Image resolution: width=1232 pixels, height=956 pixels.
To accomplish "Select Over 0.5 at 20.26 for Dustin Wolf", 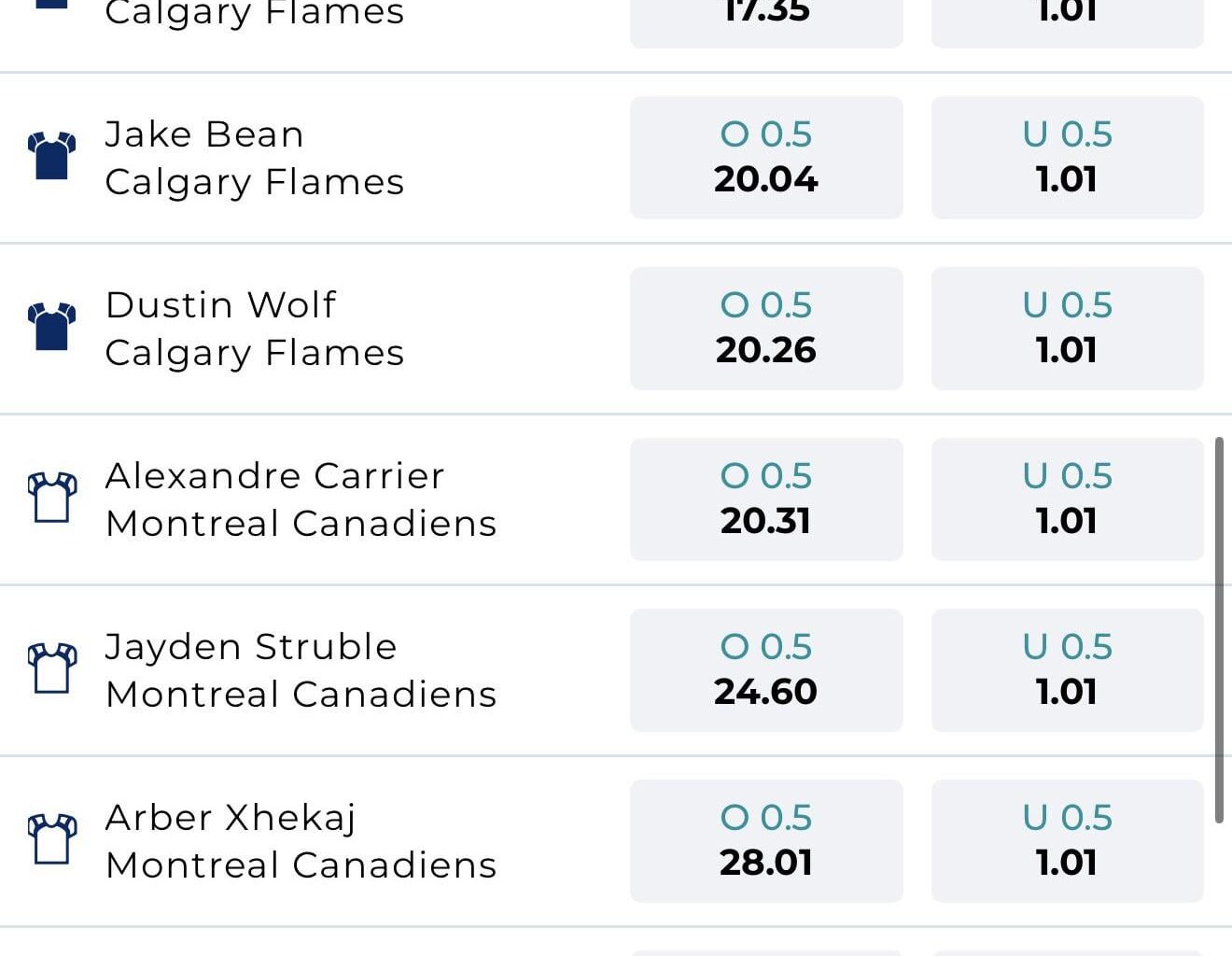I will tap(765, 327).
